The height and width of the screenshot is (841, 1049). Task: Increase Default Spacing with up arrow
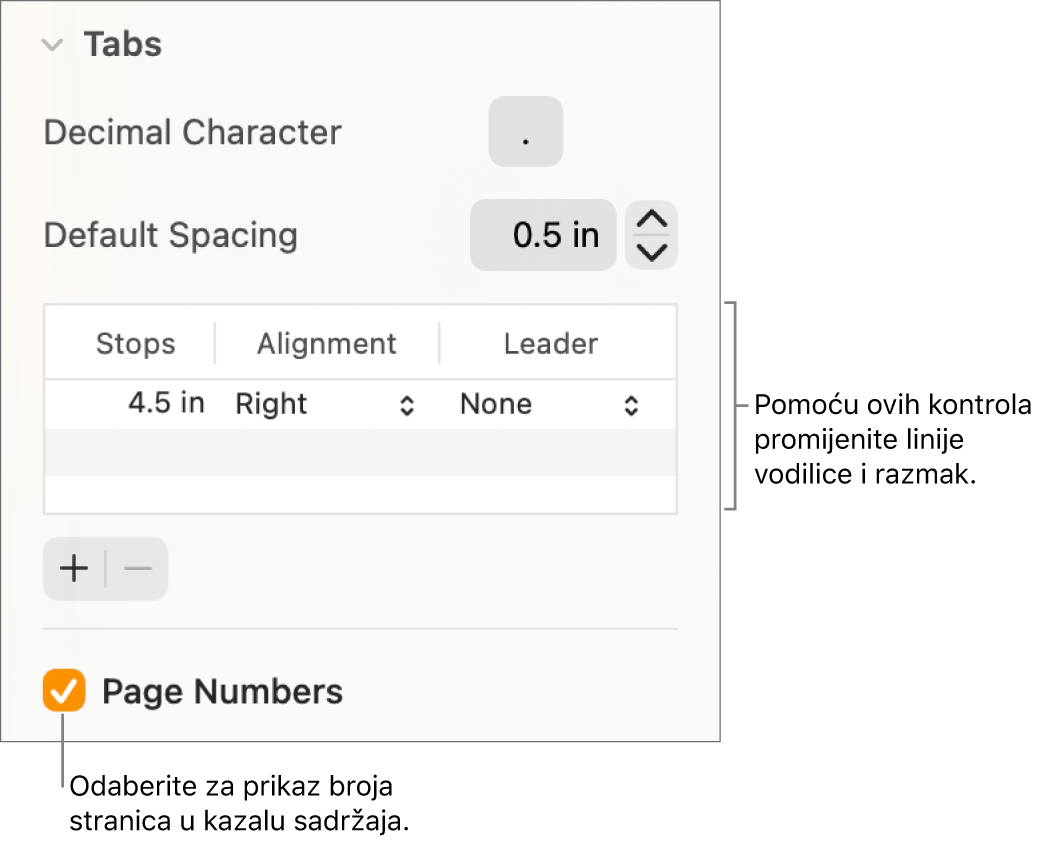[652, 221]
